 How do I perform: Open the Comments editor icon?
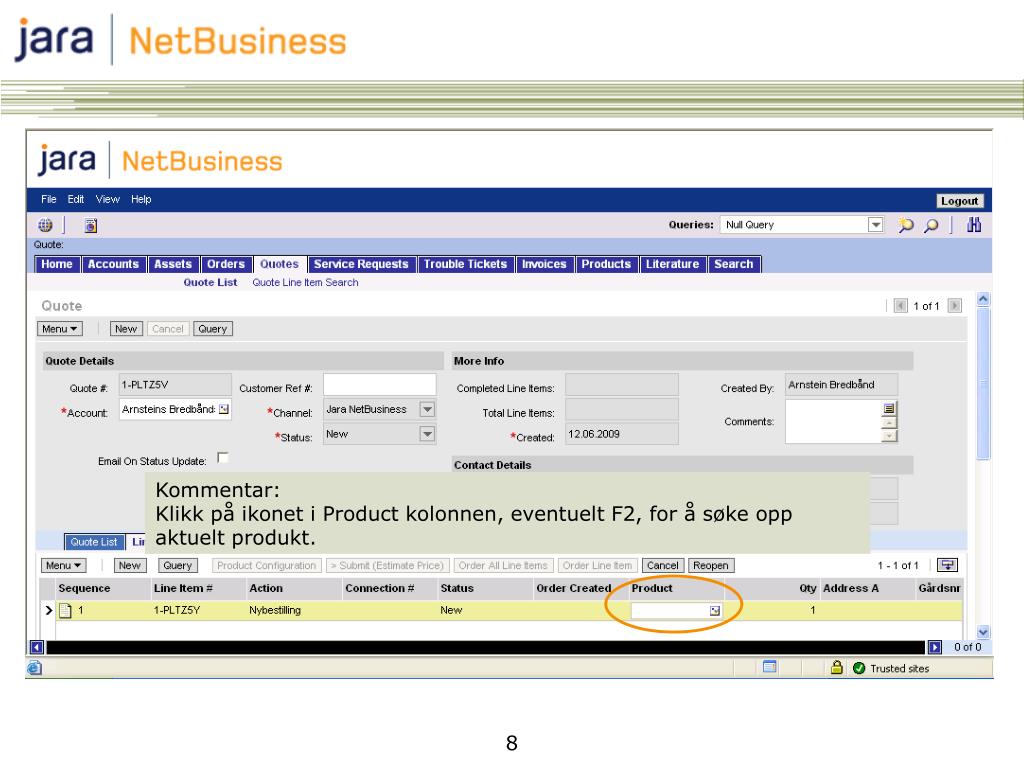889,408
